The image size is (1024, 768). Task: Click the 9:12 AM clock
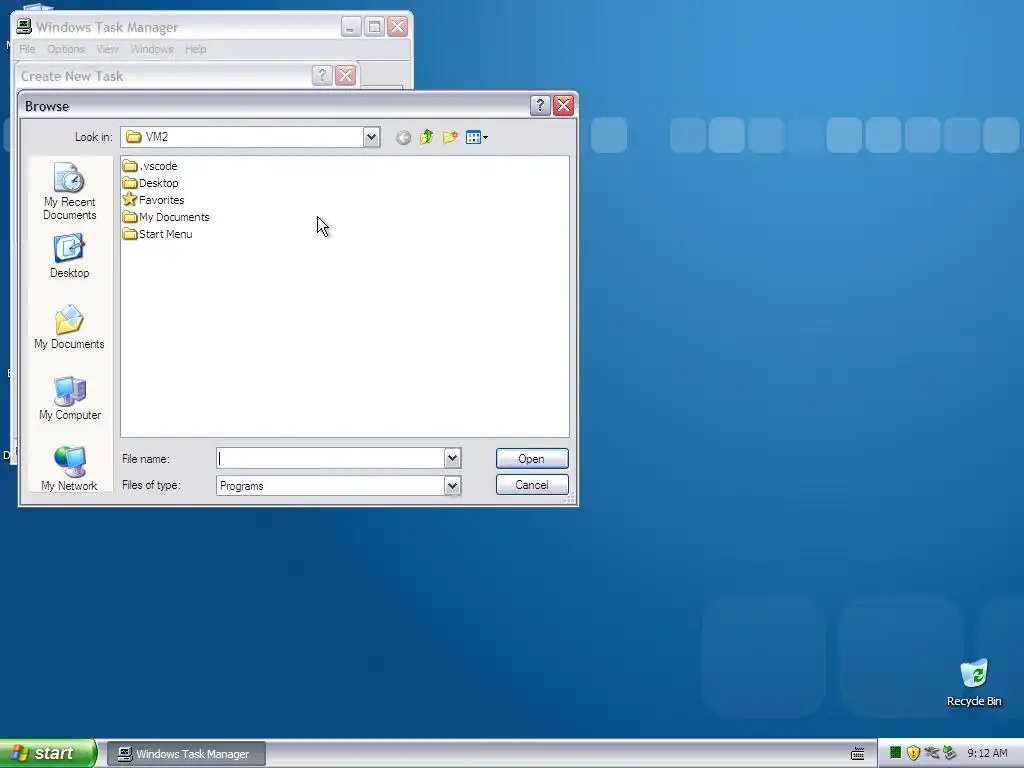(987, 753)
